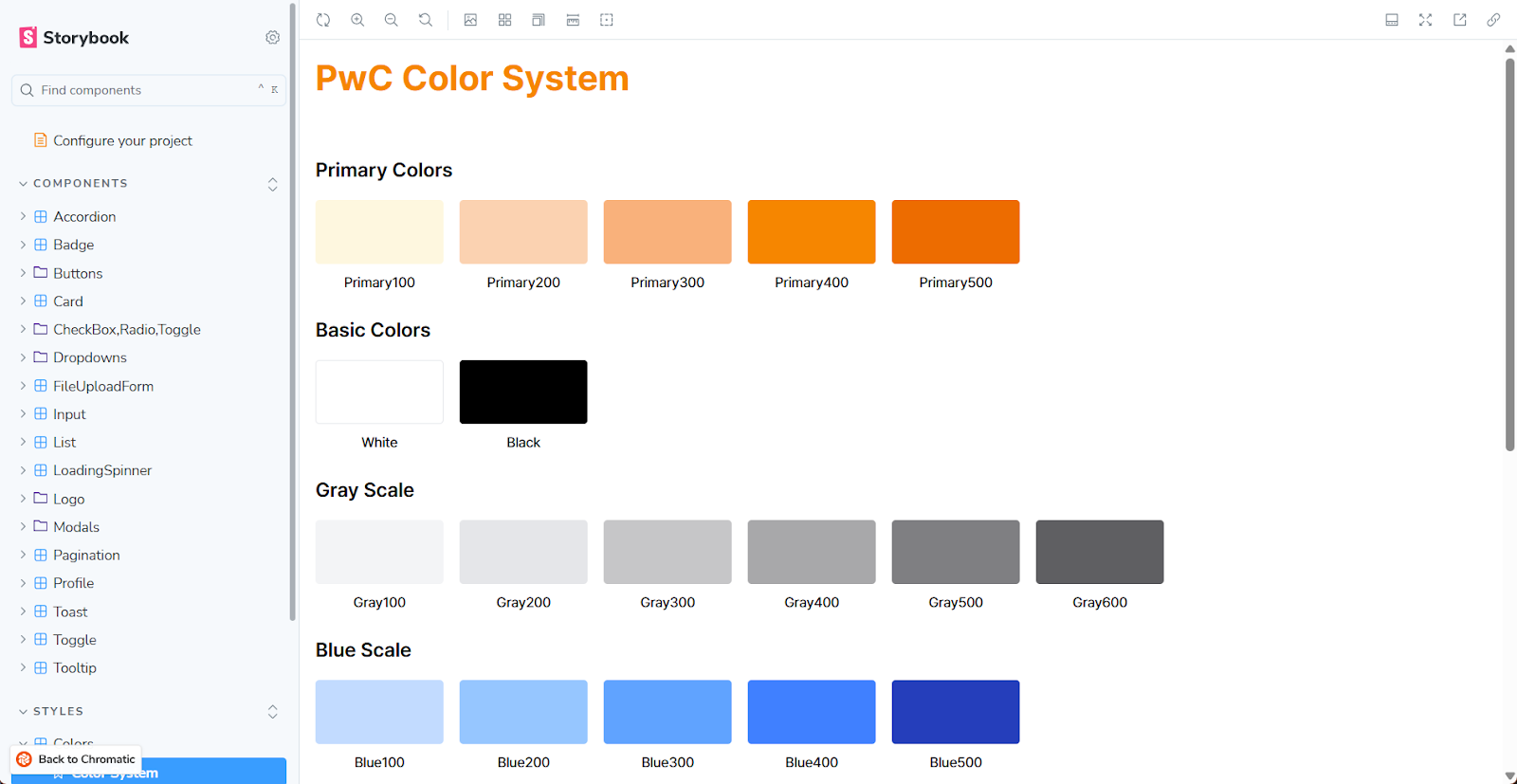Click the Blue400 label text
The height and width of the screenshot is (784, 1517).
(812, 762)
